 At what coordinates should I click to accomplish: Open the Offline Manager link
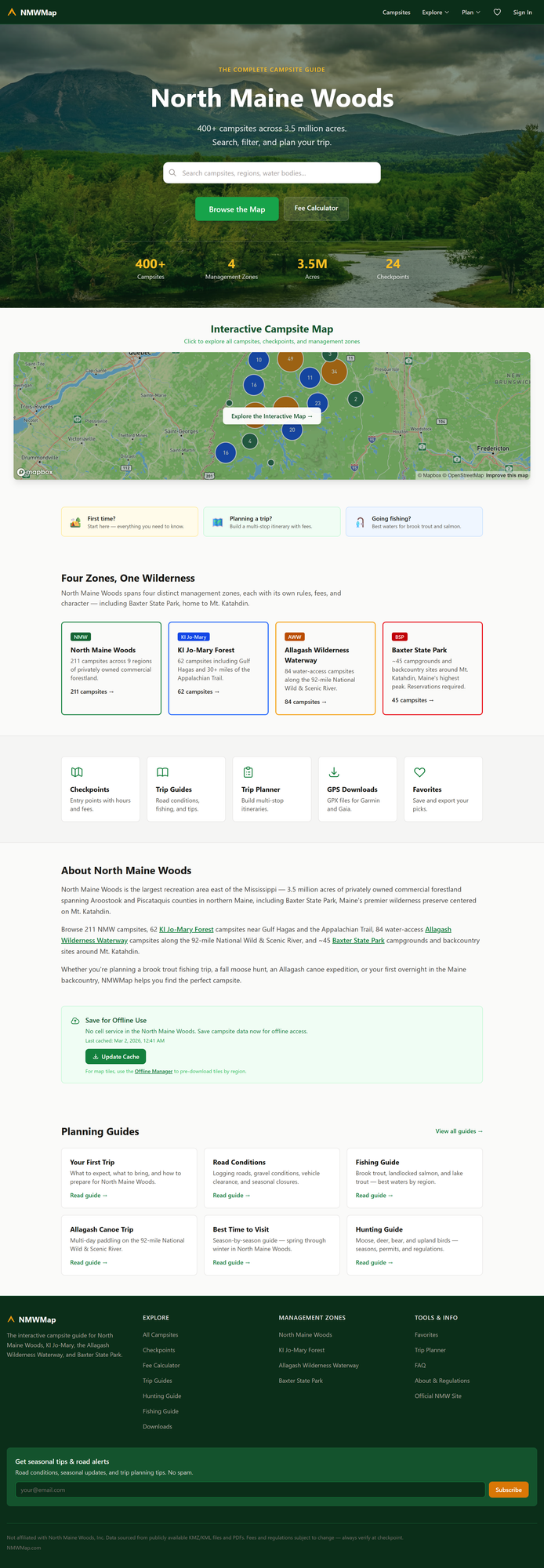tap(154, 1071)
